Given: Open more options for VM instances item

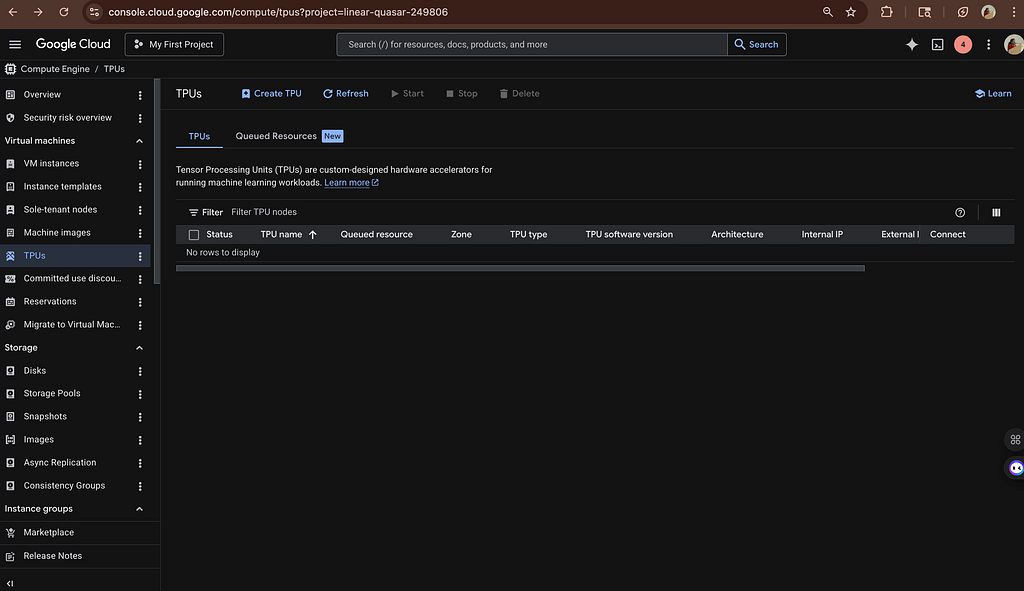Looking at the screenshot, I should pyautogui.click(x=140, y=165).
